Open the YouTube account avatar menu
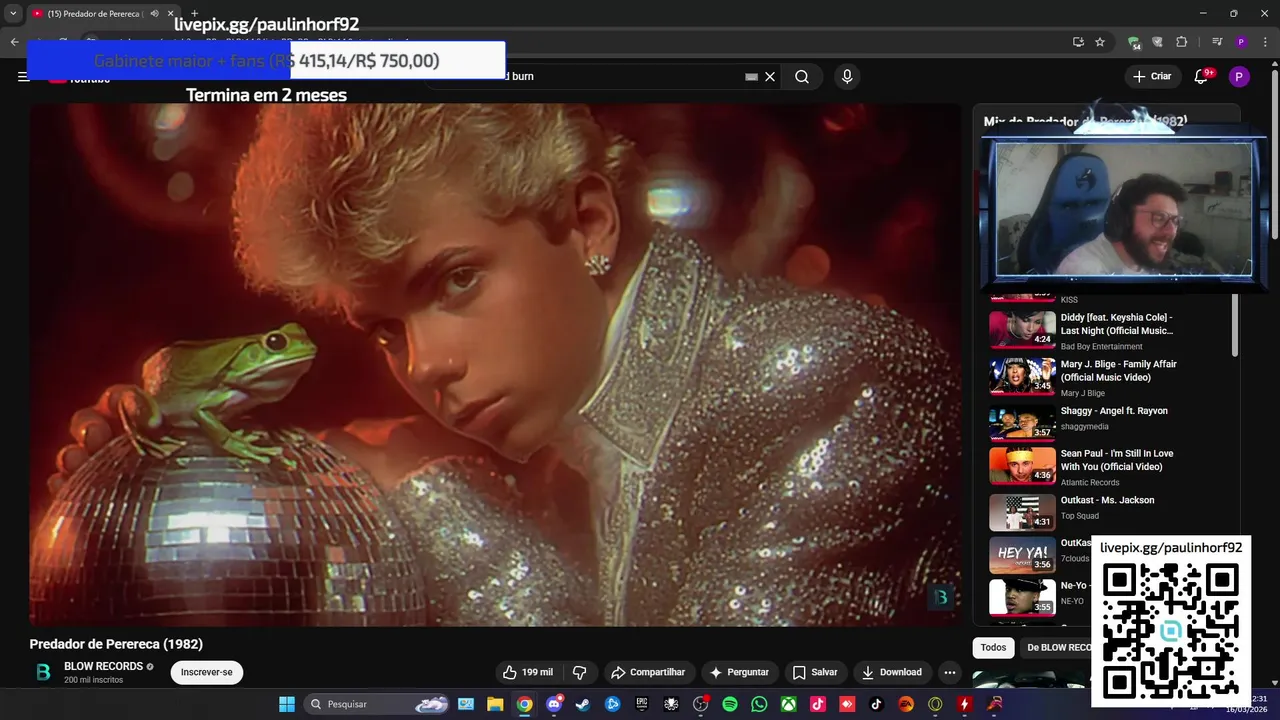This screenshot has height=720, width=1280. (1239, 77)
